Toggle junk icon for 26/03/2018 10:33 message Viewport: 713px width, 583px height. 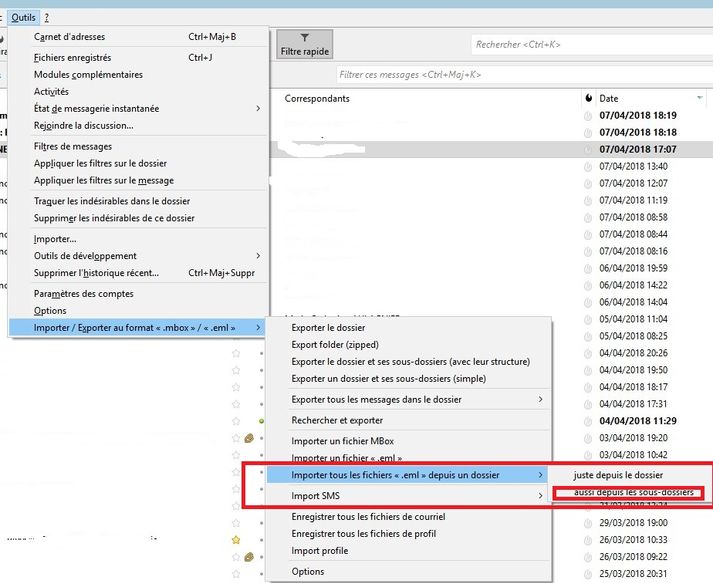pos(587,540)
